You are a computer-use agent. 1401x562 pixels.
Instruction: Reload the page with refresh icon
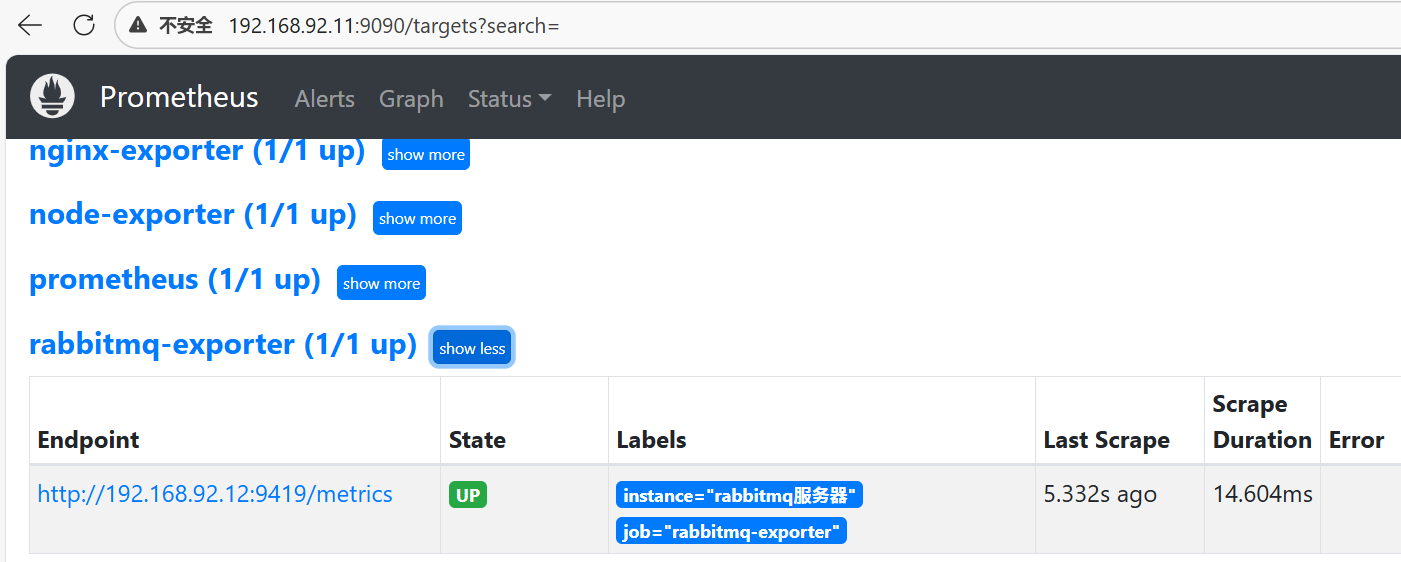[84, 26]
